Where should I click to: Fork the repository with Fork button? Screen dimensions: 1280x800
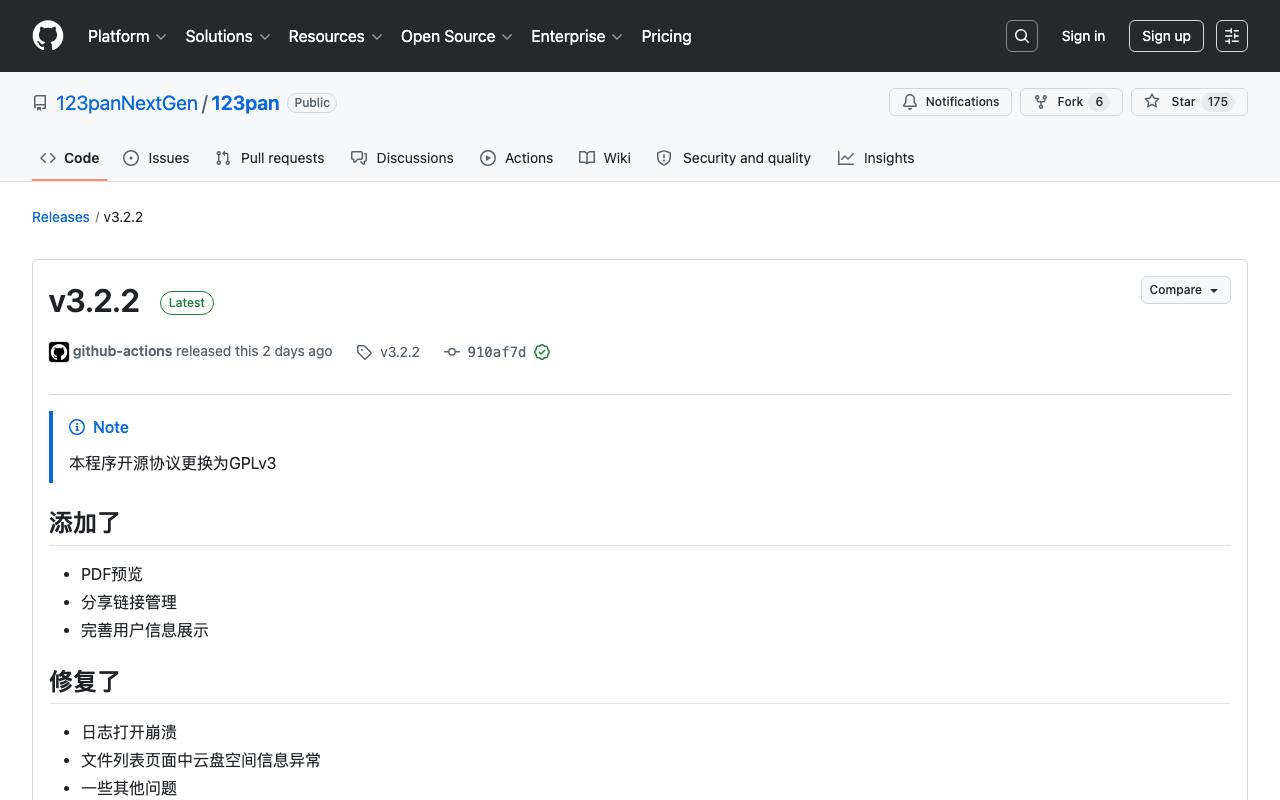pos(1071,102)
